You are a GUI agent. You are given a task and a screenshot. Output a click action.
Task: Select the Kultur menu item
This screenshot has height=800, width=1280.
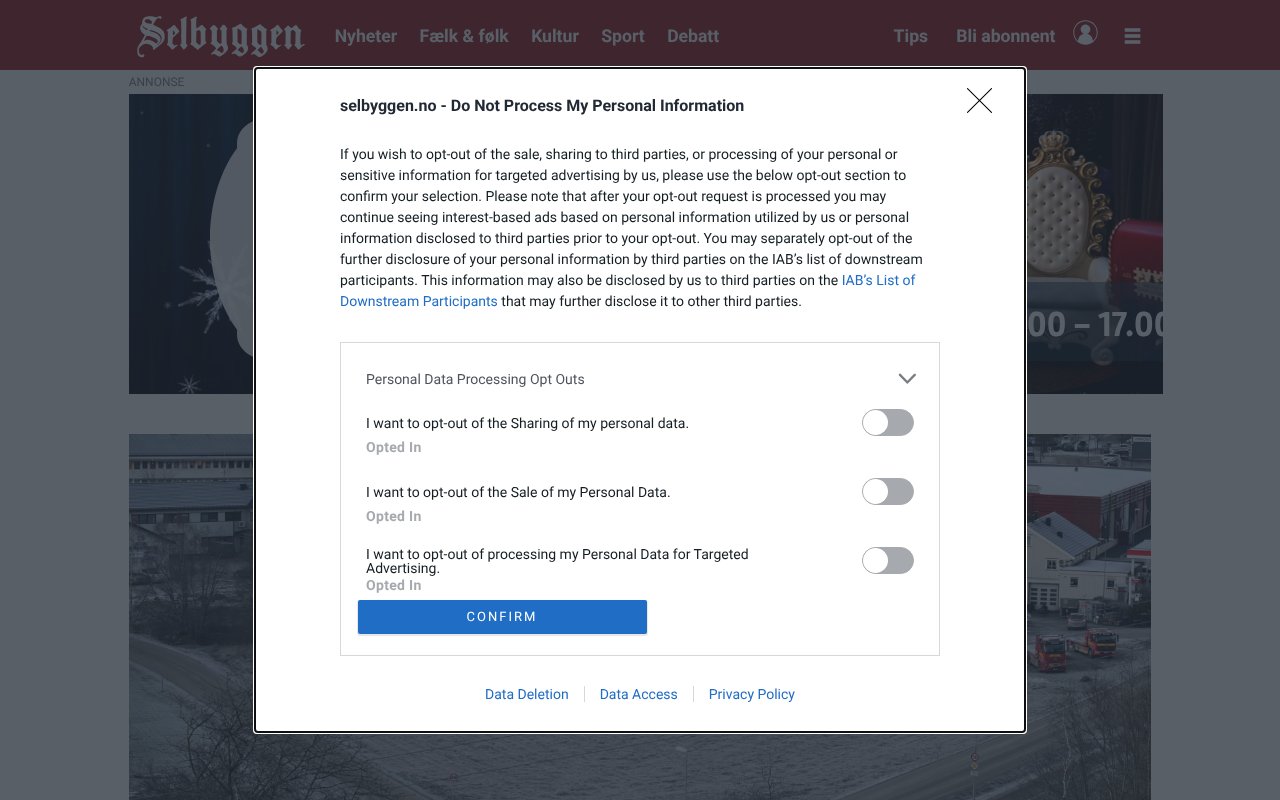coord(555,36)
